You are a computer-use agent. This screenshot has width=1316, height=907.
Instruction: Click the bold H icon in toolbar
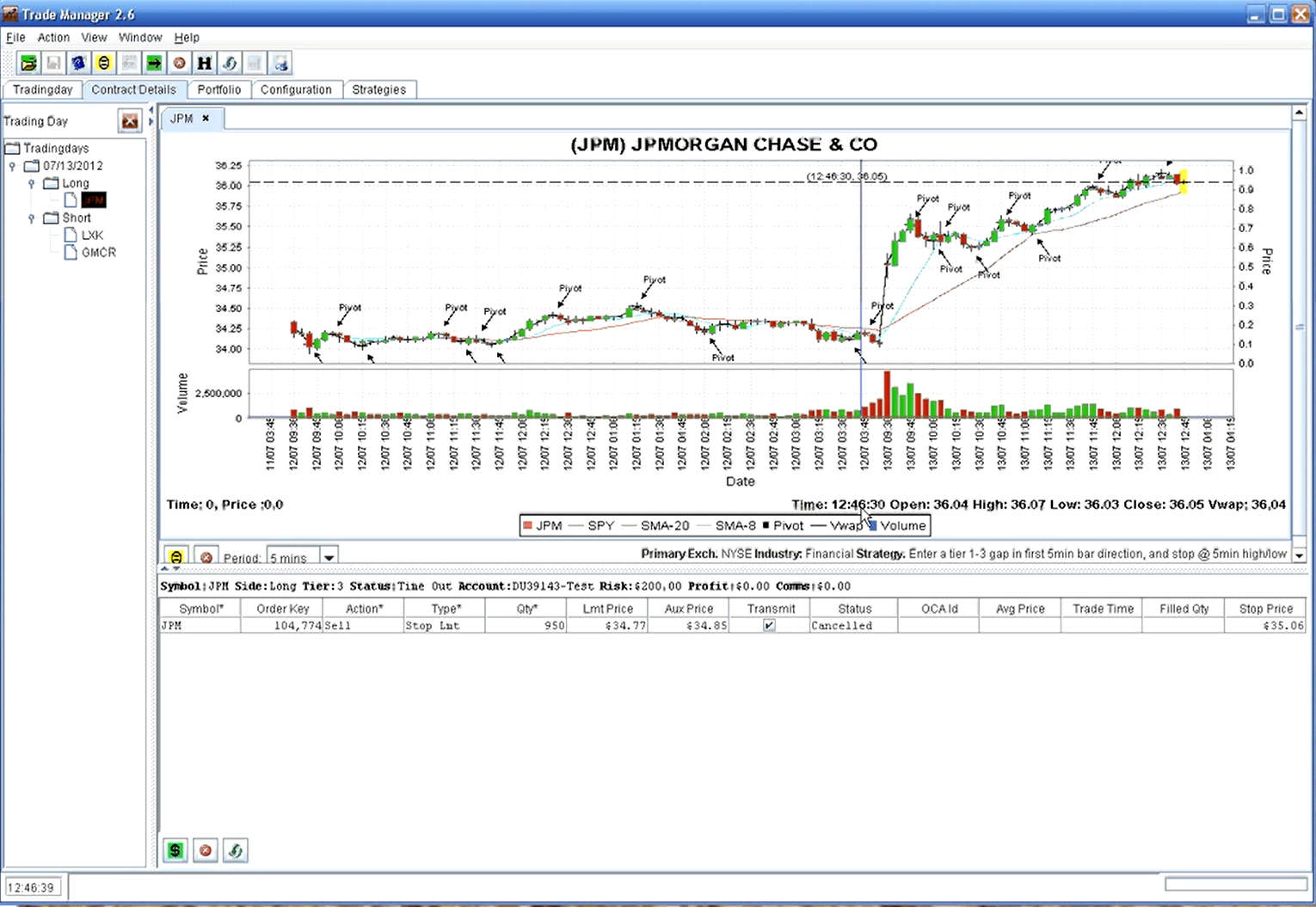click(204, 63)
